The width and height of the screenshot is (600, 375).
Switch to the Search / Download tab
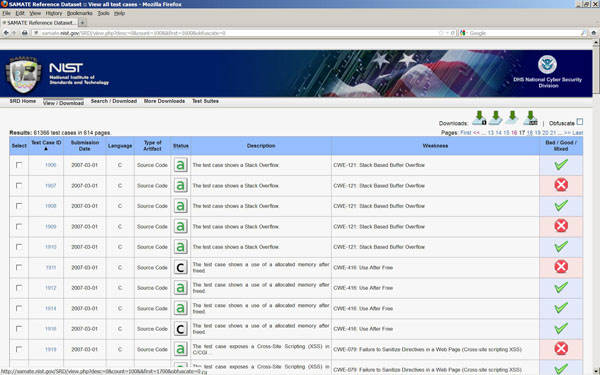(x=114, y=101)
